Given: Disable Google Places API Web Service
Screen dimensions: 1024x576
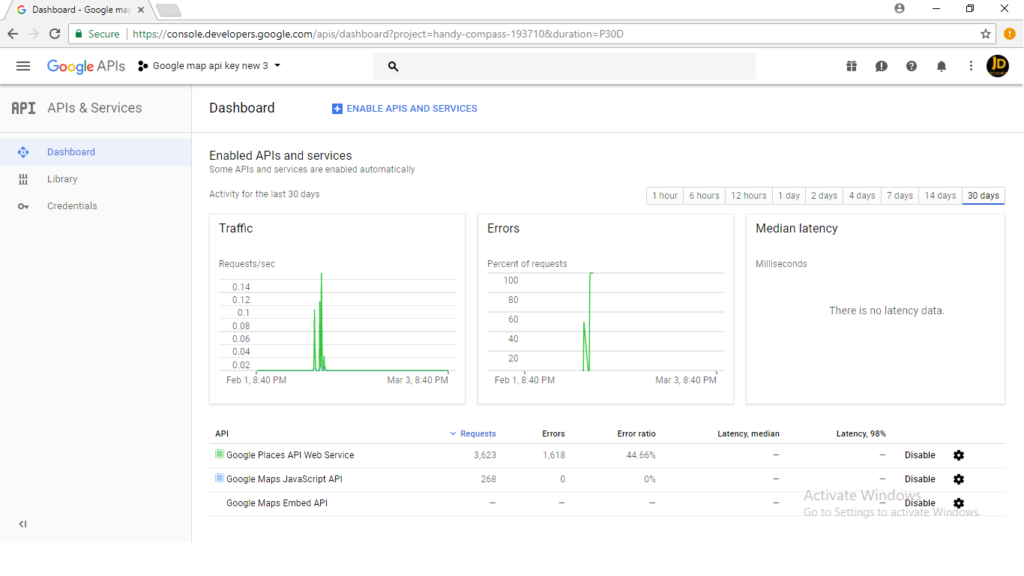Looking at the screenshot, I should tap(920, 455).
